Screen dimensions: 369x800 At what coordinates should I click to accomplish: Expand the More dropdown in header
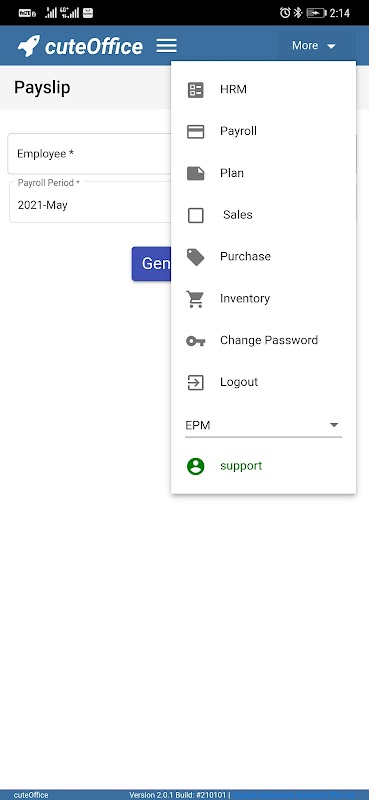[314, 46]
